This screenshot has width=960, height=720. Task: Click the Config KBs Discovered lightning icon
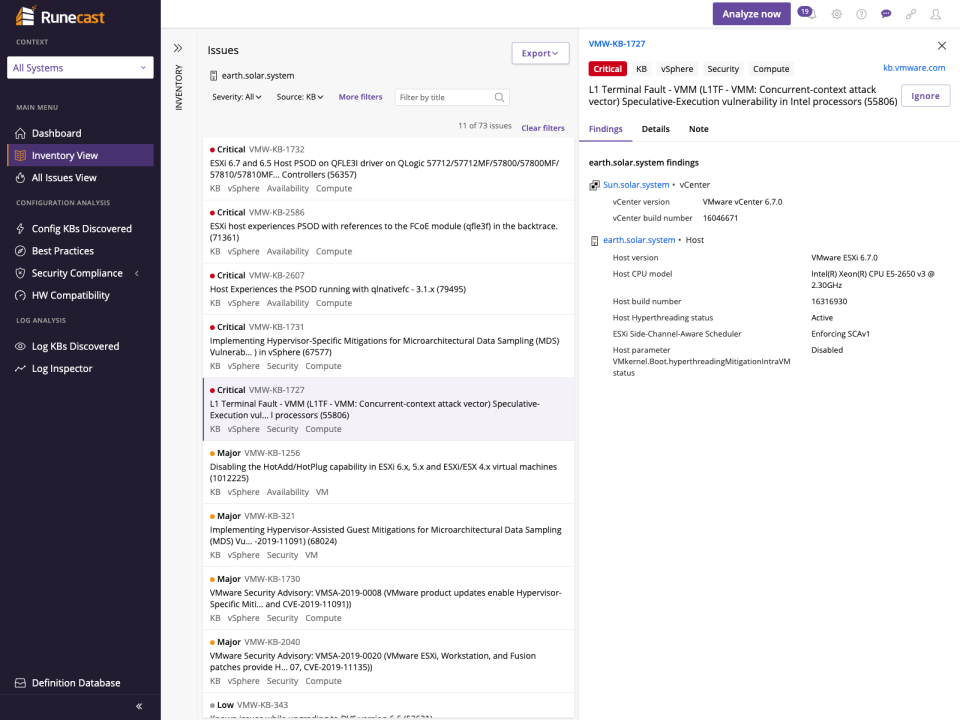coord(20,228)
